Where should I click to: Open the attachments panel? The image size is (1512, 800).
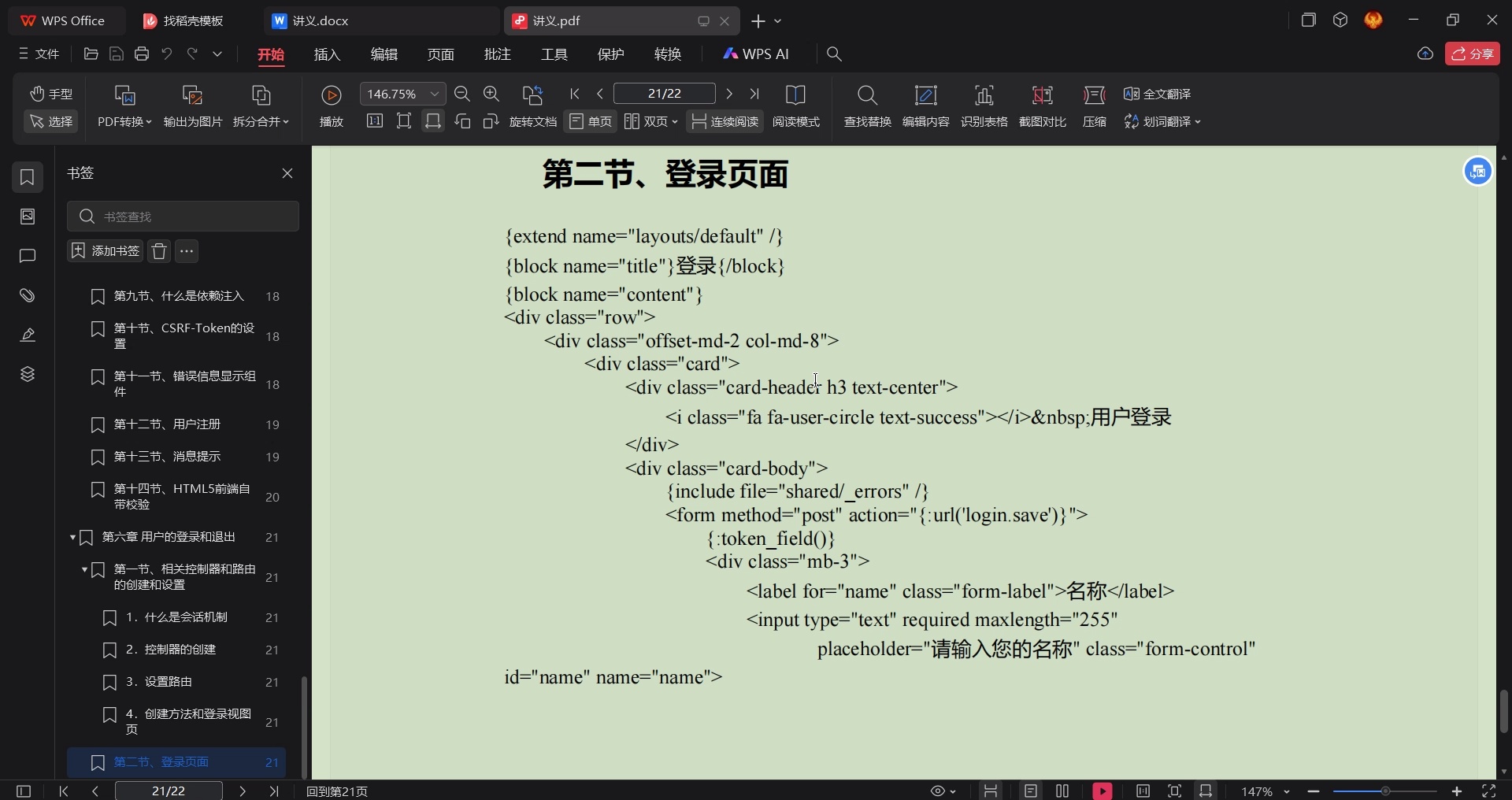pos(28,295)
